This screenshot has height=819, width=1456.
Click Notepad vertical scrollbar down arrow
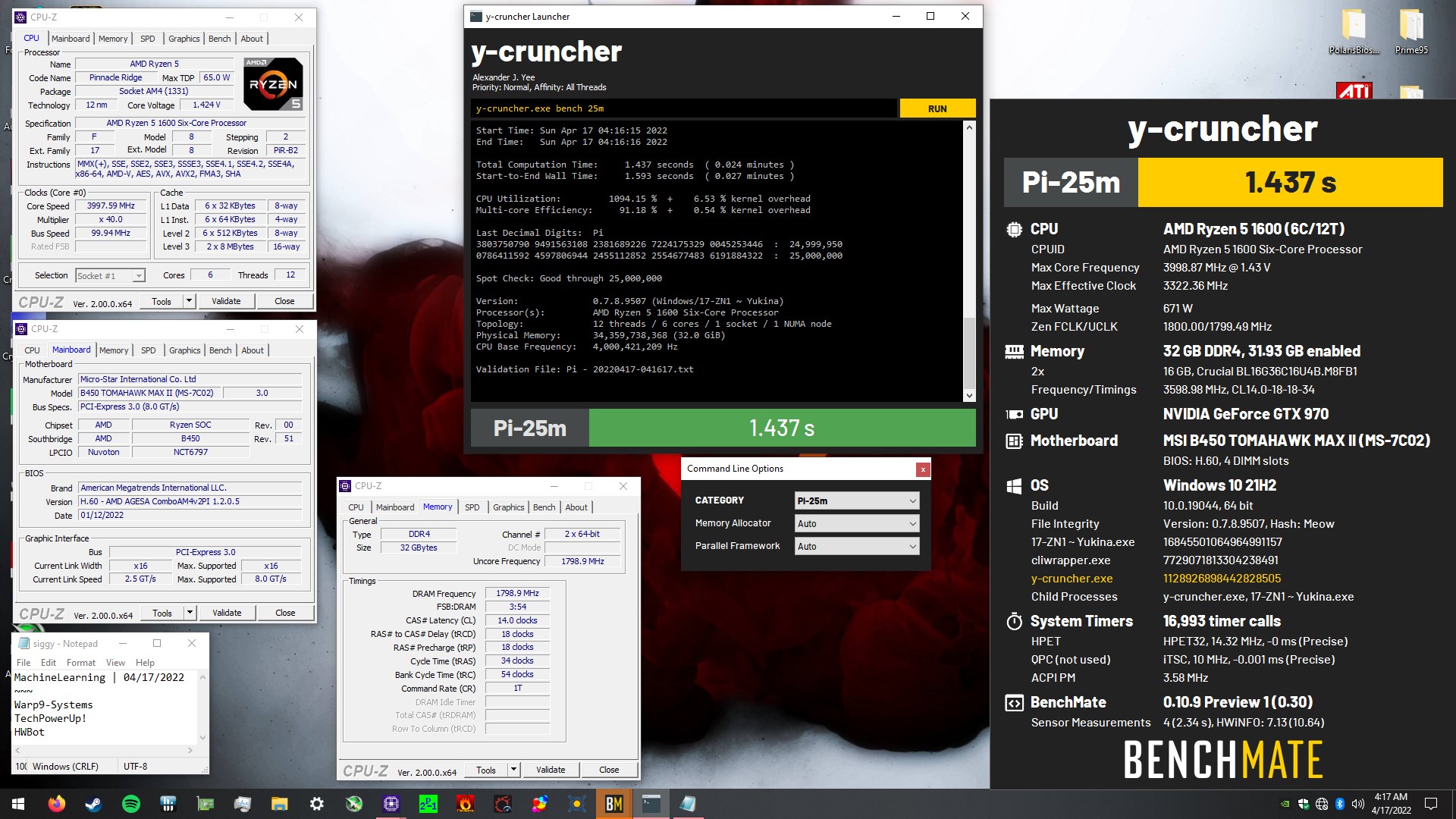(202, 737)
